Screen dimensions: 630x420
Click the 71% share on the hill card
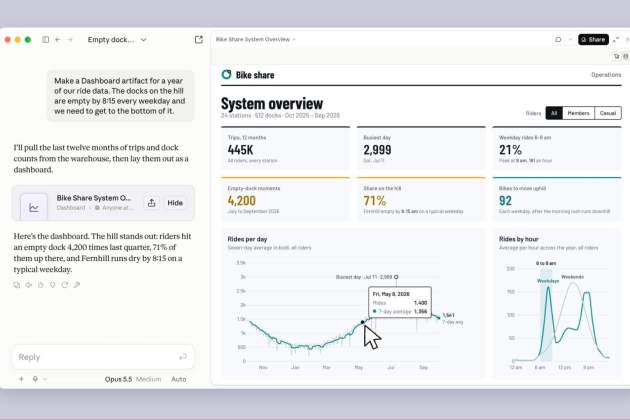[x=421, y=199]
